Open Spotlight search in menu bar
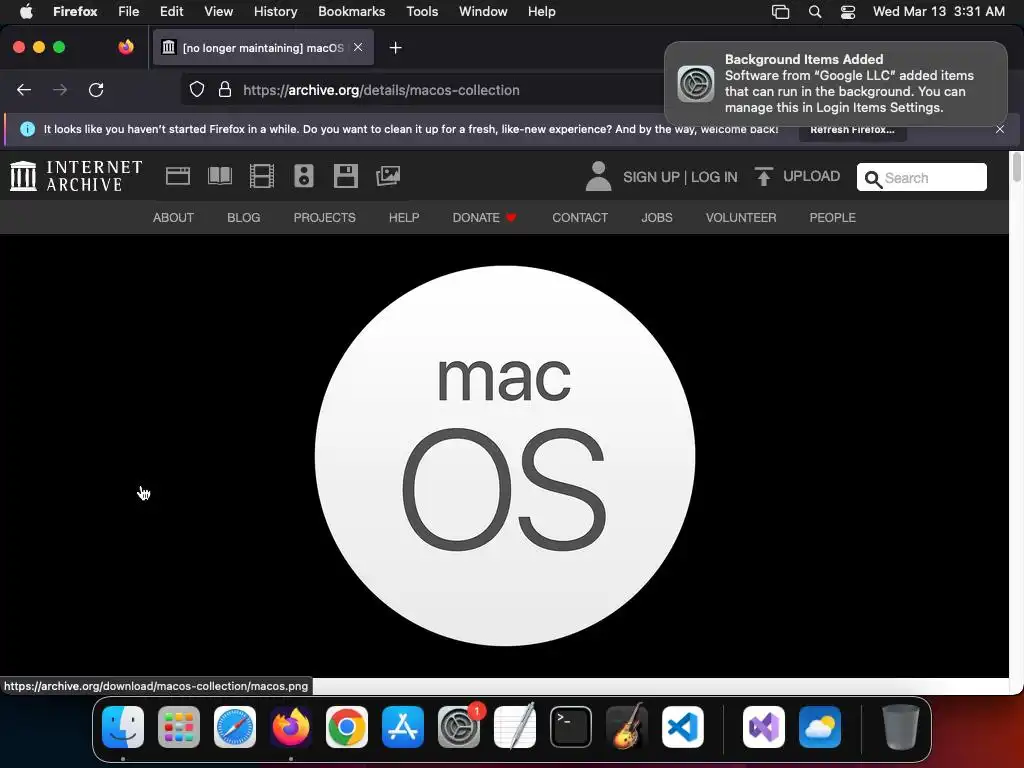The height and width of the screenshot is (768, 1024). (x=814, y=12)
